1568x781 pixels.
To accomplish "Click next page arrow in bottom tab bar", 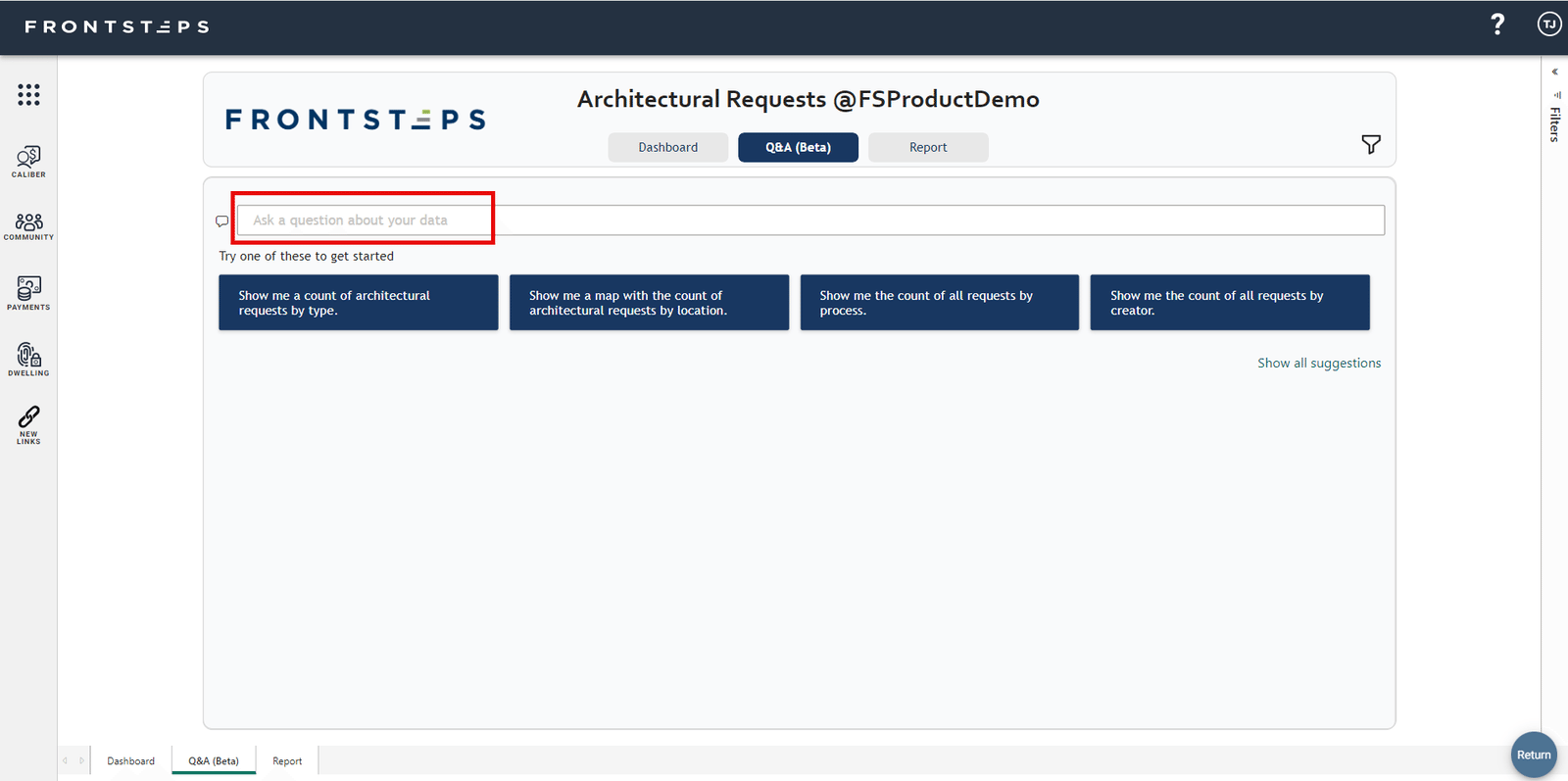I will pos(81,760).
